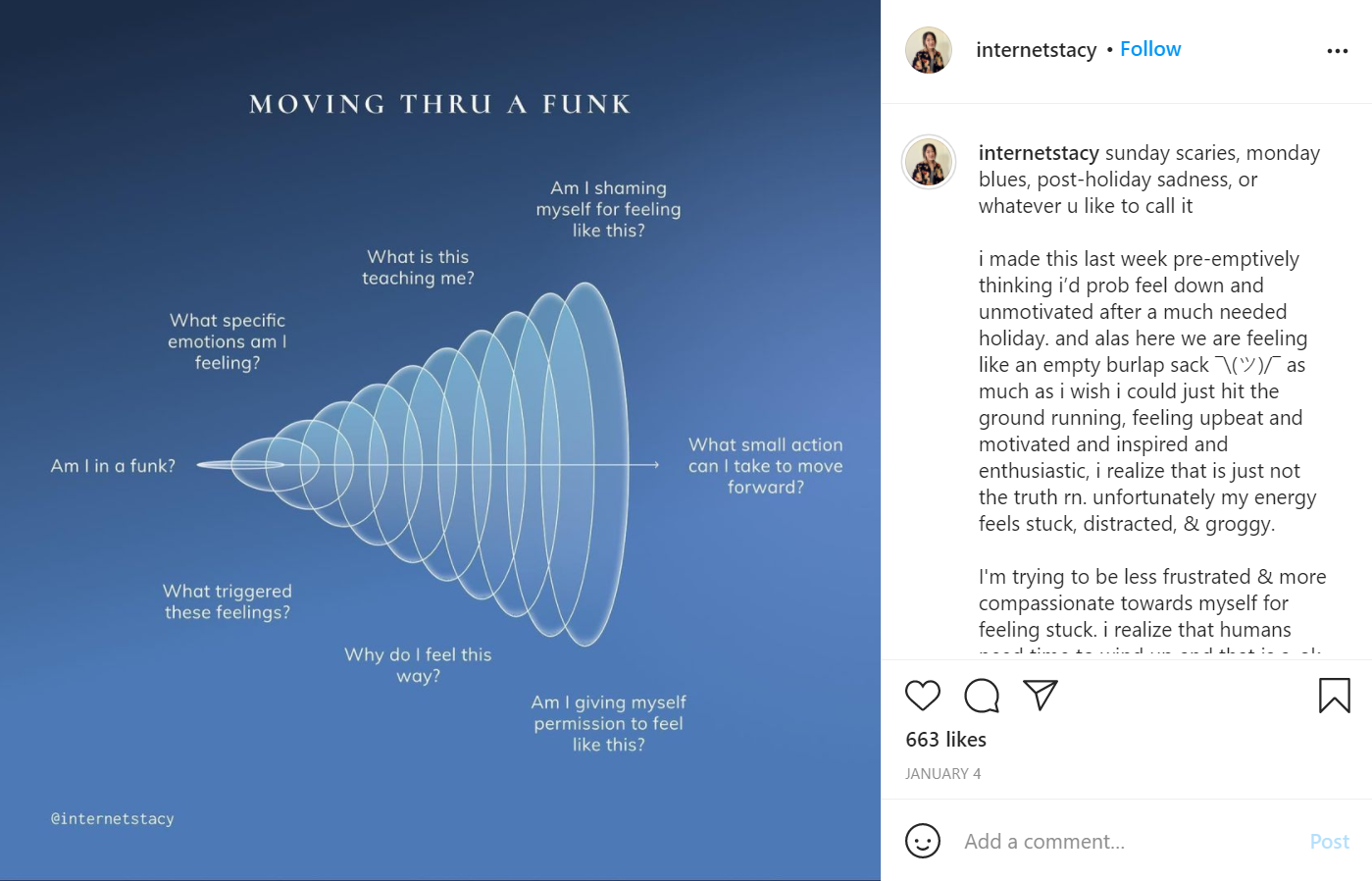Open comments via speech bubble icon

[x=981, y=696]
